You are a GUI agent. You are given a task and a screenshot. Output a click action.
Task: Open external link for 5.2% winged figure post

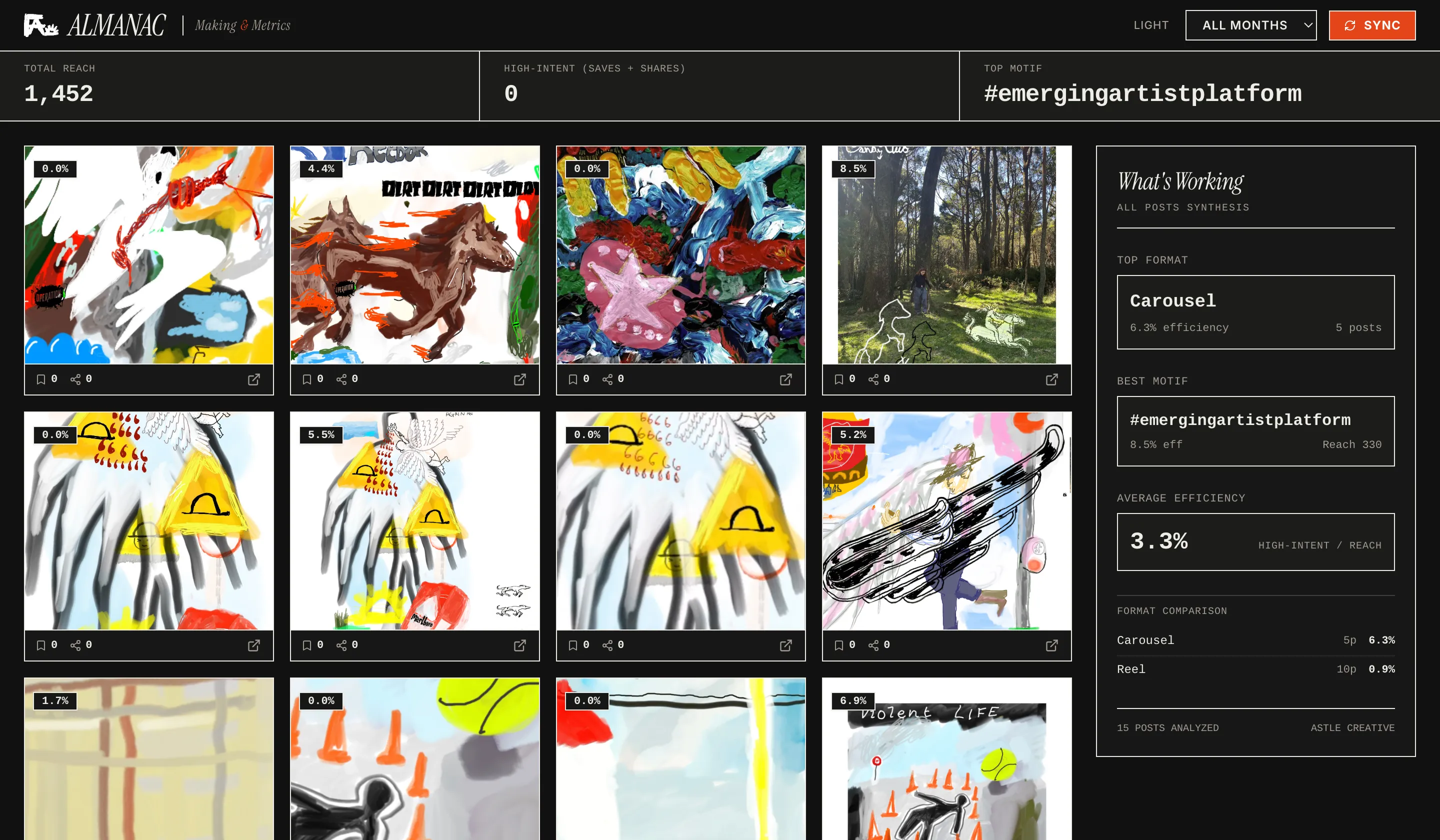[1052, 645]
